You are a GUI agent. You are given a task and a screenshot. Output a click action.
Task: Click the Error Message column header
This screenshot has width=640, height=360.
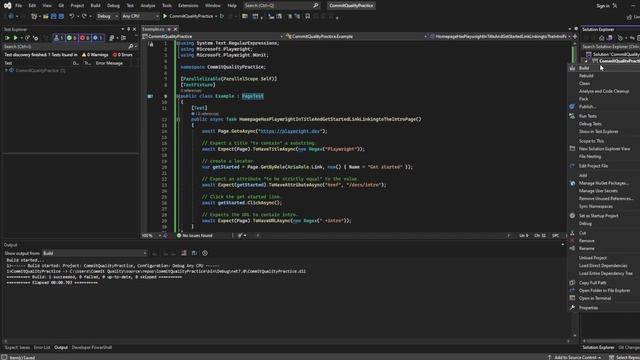109,63
